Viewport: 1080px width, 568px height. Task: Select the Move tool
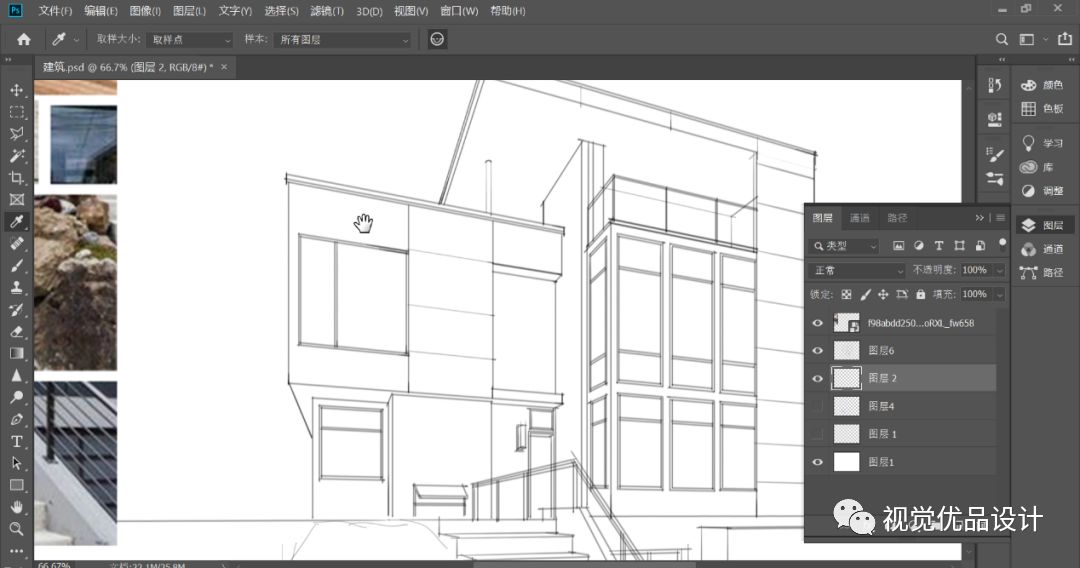click(17, 90)
